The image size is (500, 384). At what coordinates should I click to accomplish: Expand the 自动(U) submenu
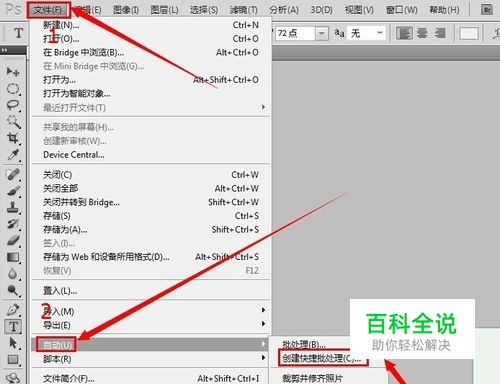tap(151, 345)
